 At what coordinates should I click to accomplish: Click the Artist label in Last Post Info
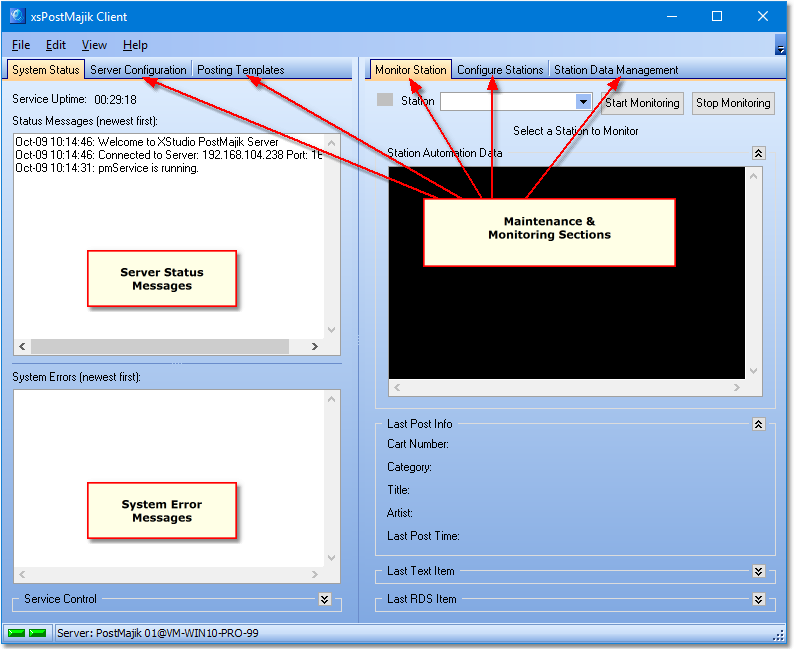coord(400,513)
